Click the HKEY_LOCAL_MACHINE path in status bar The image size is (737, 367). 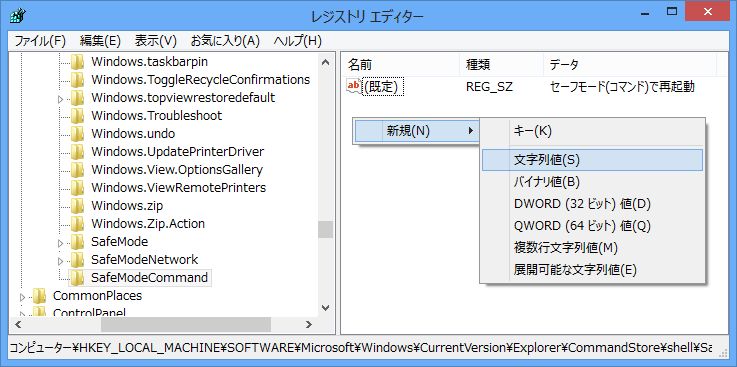click(148, 348)
